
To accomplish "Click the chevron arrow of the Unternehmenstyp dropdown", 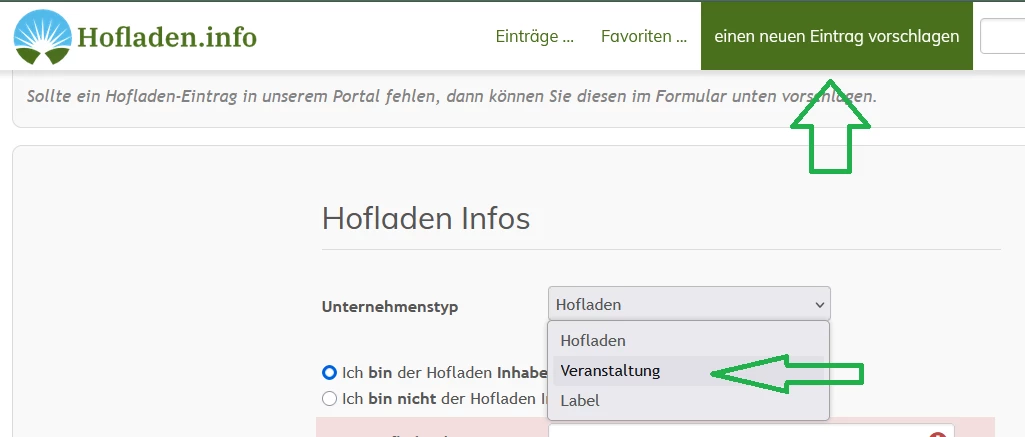I will point(819,304).
